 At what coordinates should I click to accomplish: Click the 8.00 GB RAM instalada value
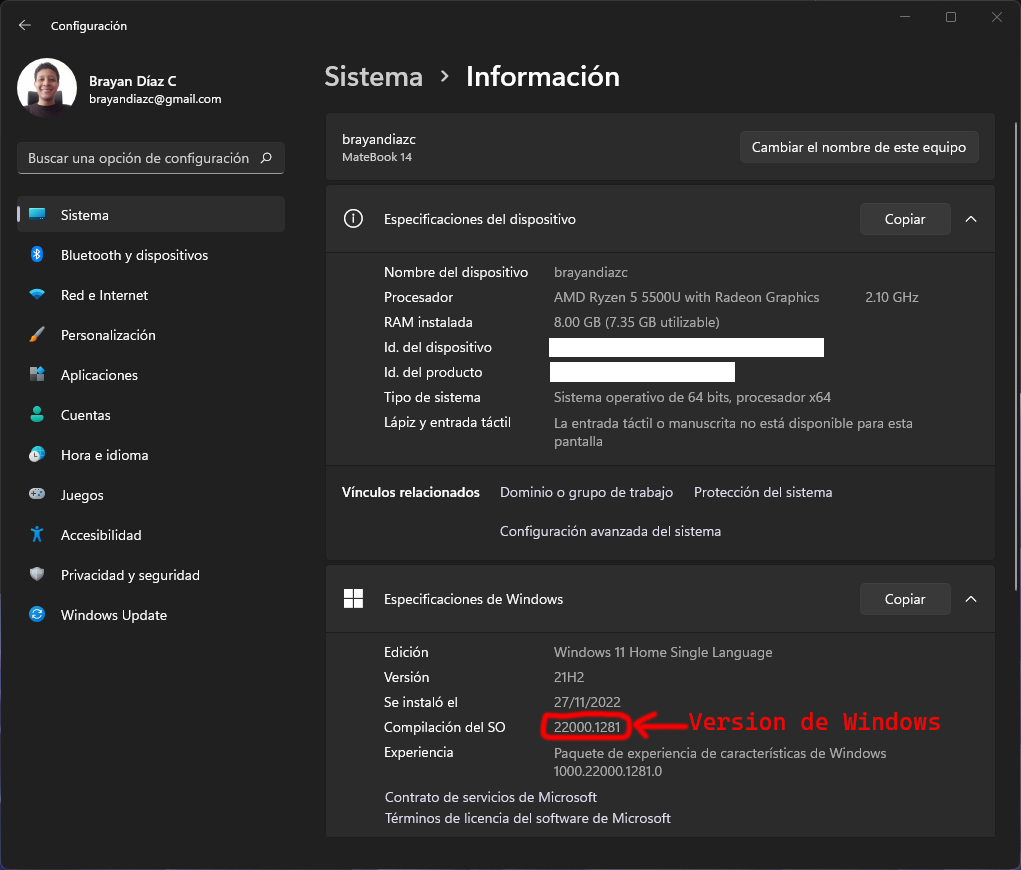pyautogui.click(x=636, y=322)
